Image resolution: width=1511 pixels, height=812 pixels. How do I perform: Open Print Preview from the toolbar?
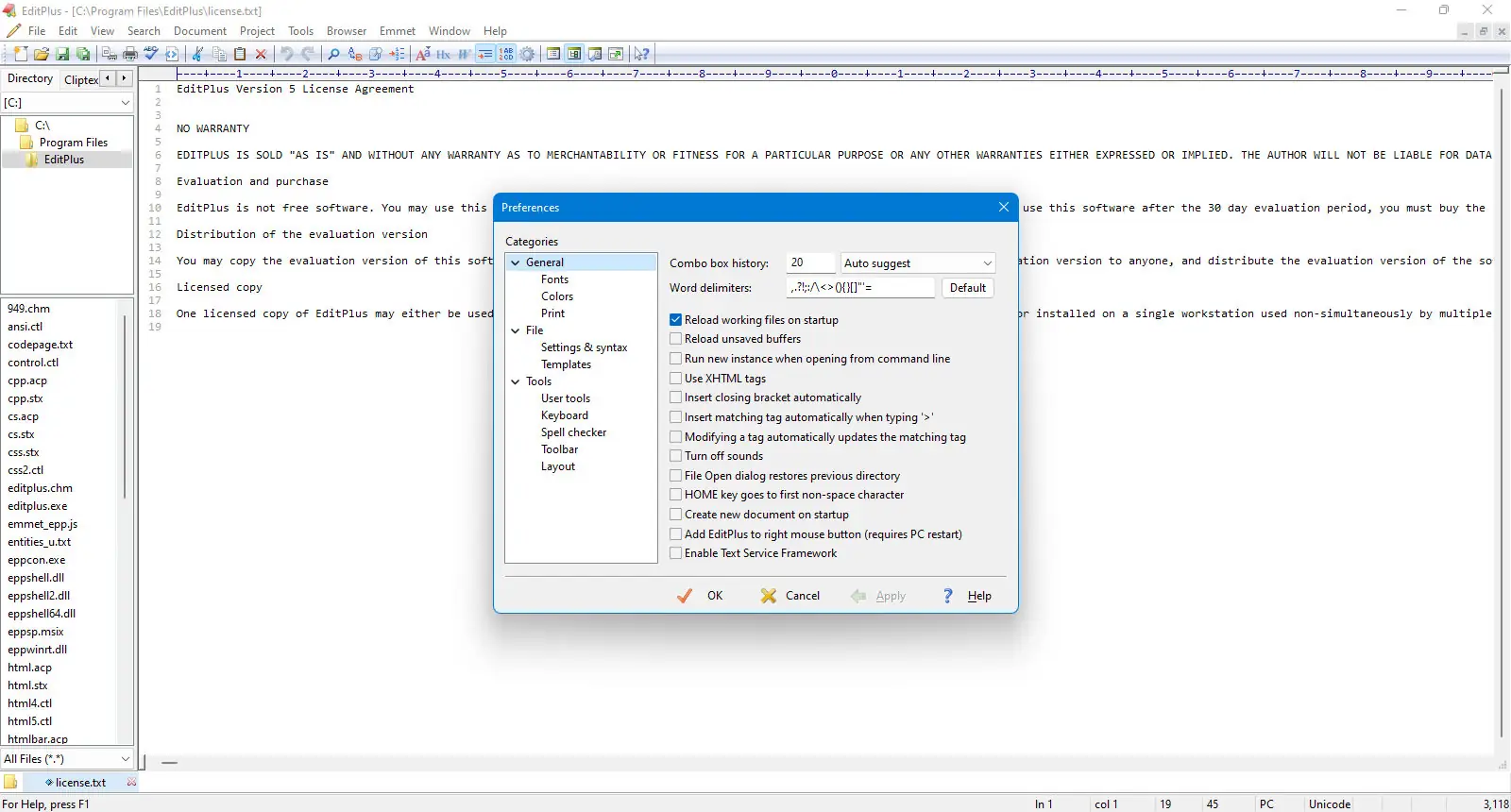(110, 54)
